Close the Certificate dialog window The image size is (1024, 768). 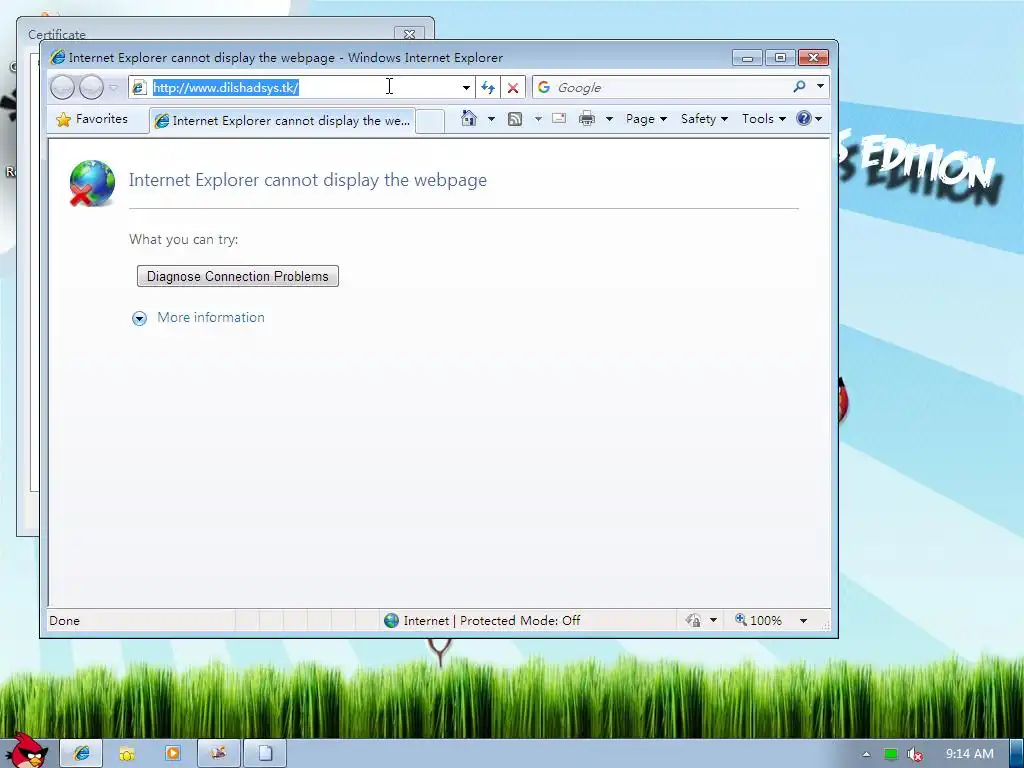409,33
